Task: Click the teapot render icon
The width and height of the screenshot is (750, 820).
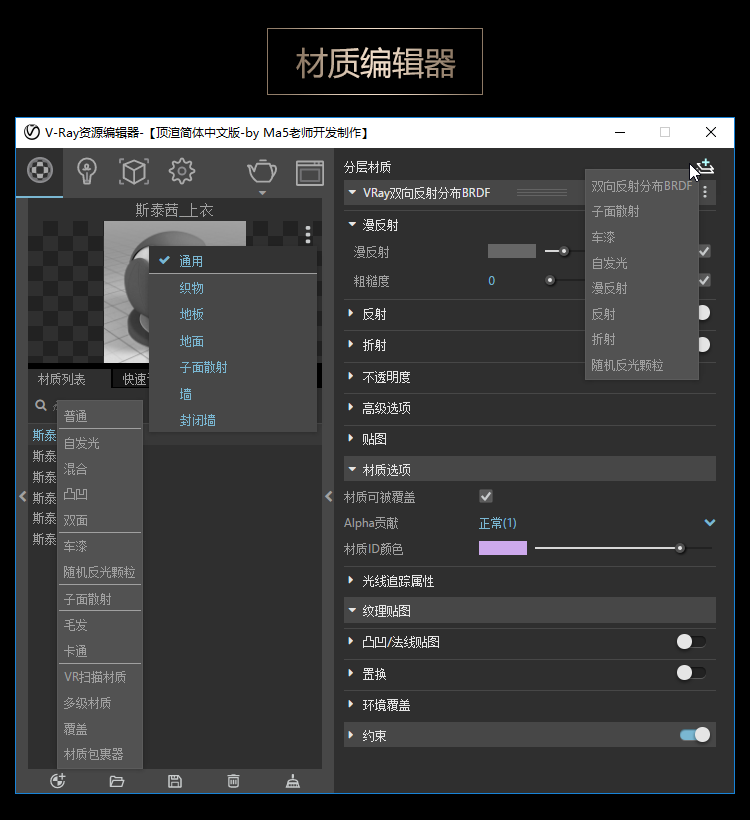Action: pos(262,172)
